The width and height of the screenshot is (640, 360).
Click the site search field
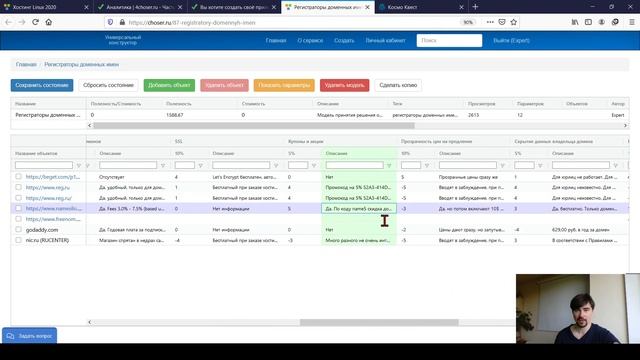449,40
